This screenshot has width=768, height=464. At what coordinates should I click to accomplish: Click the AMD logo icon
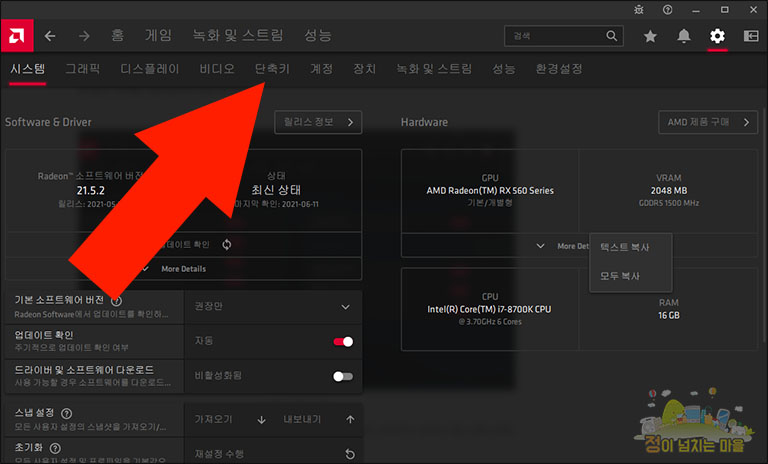pos(17,35)
